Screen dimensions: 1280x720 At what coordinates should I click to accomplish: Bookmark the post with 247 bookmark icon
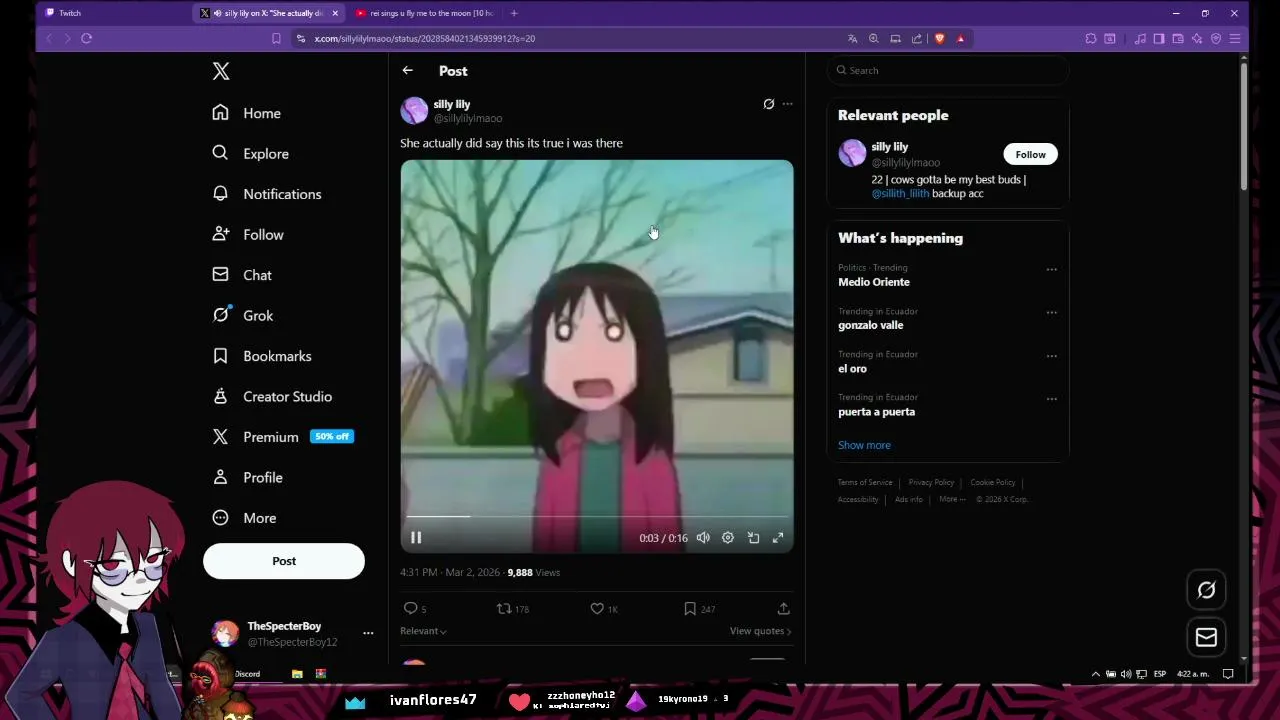coord(690,608)
